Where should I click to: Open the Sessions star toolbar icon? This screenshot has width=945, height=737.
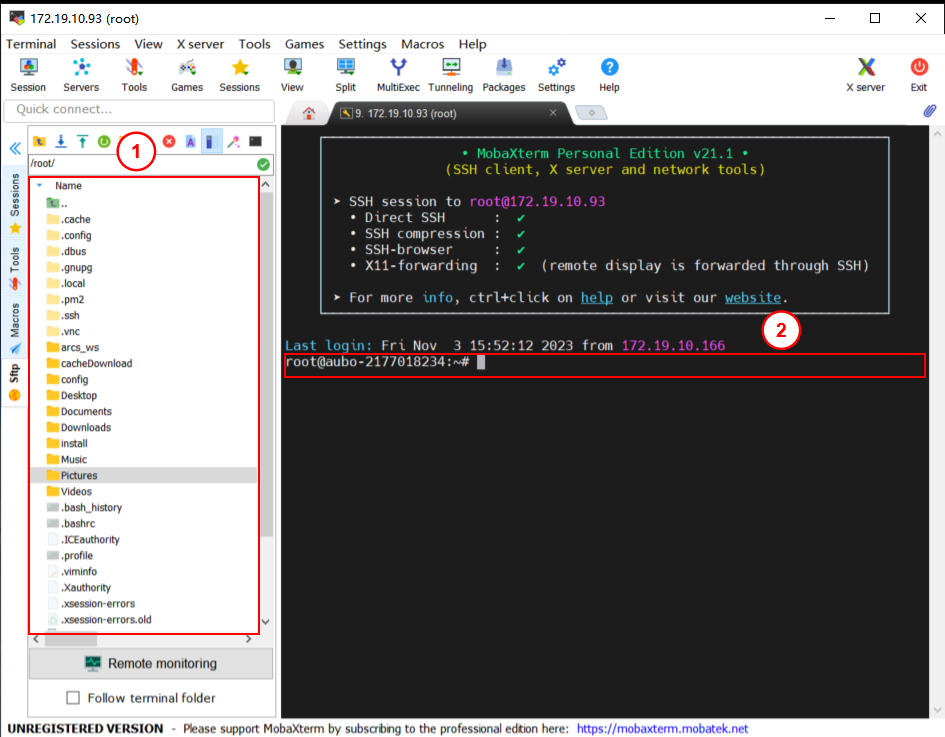point(239,75)
